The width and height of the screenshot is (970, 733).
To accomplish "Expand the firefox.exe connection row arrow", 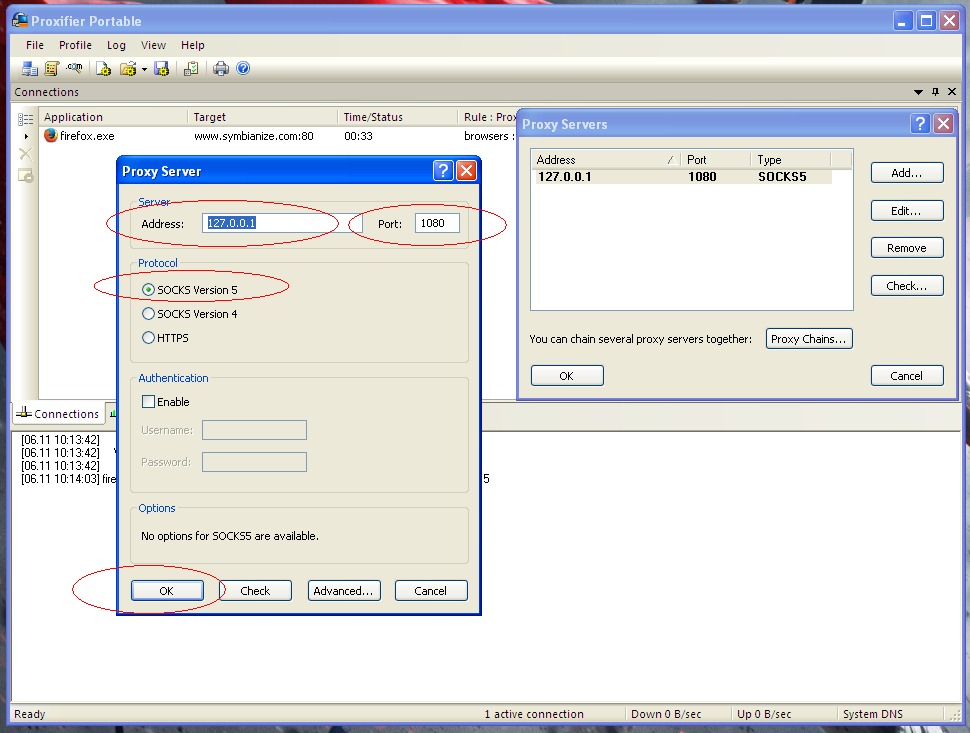I will pyautogui.click(x=26, y=136).
